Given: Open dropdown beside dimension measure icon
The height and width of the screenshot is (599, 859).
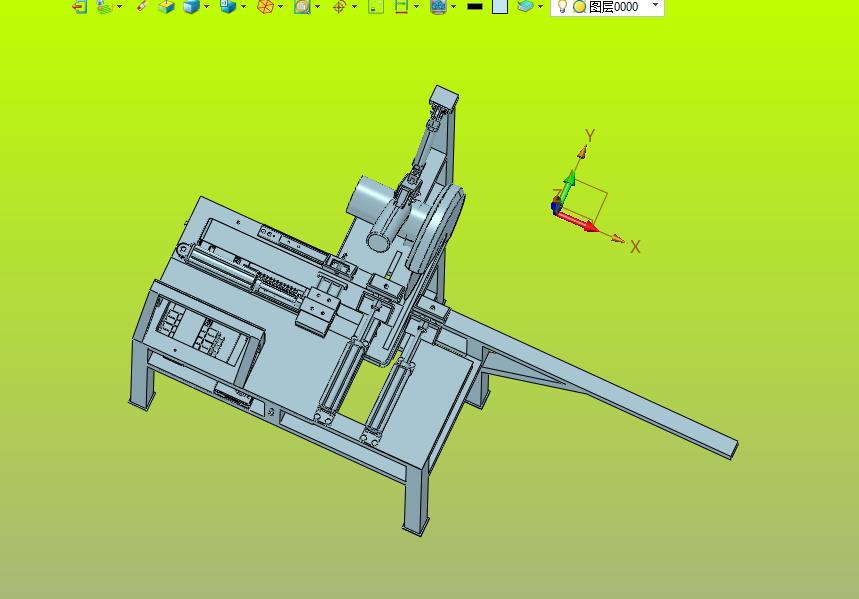Looking at the screenshot, I should tap(416, 7).
